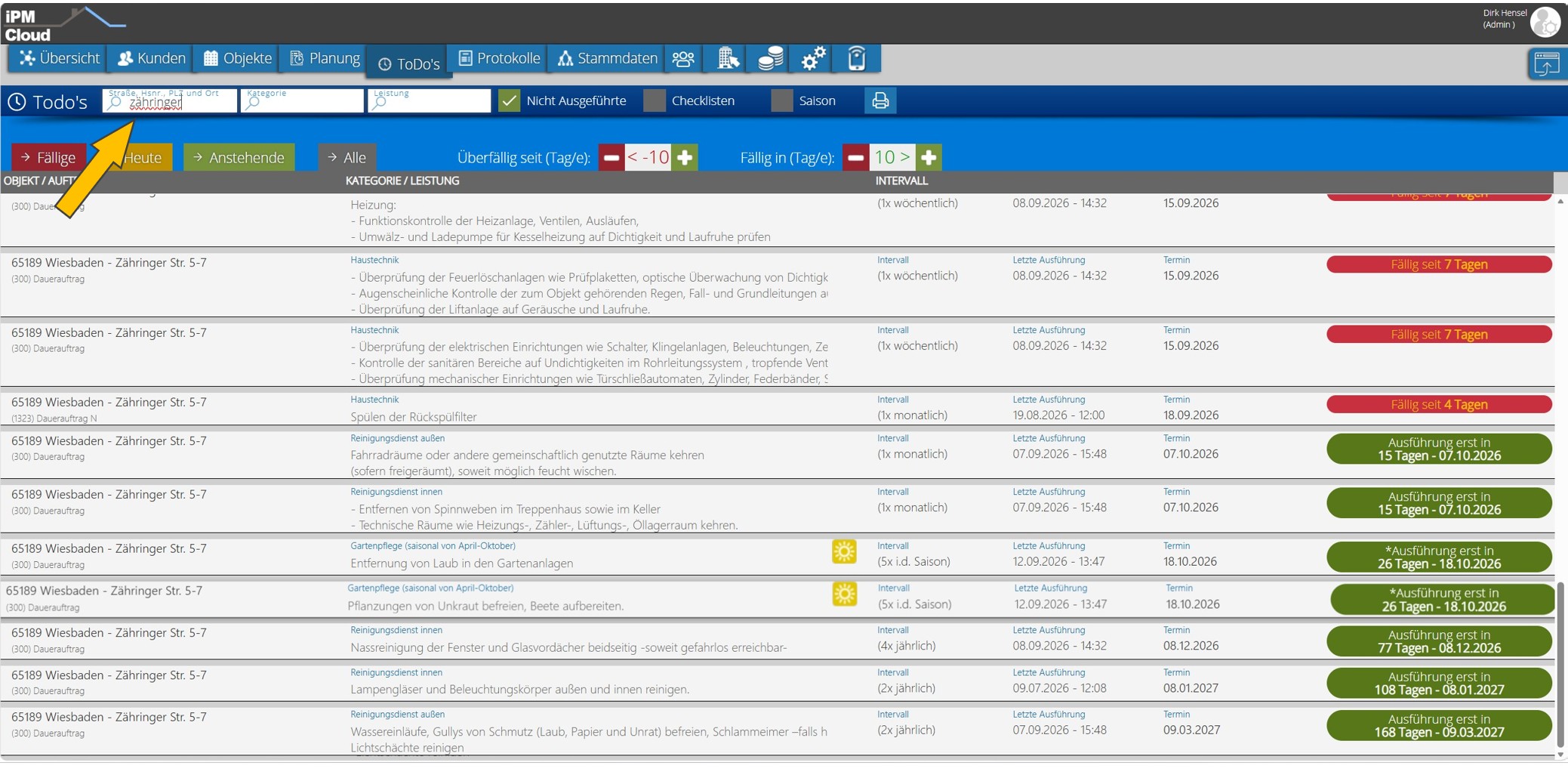This screenshot has width=1568, height=775.
Task: Click the Fällig seit 4 Tagen badge
Action: [x=1439, y=405]
